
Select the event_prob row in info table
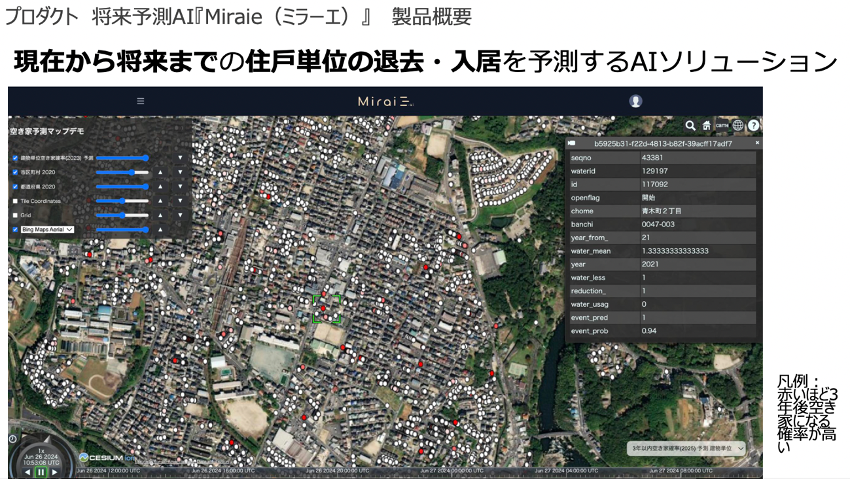point(660,330)
